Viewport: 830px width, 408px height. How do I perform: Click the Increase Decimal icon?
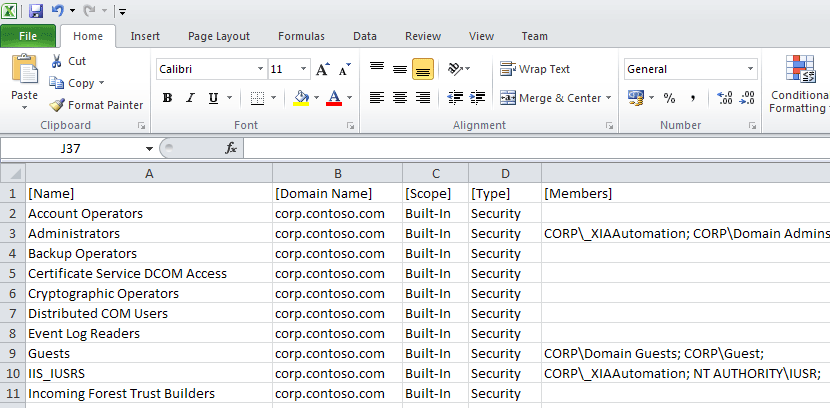pos(724,98)
